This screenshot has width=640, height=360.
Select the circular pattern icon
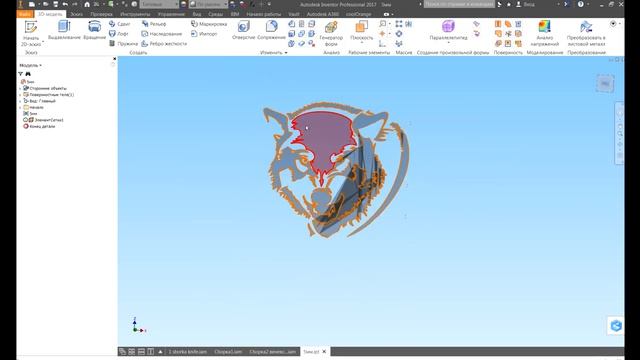point(399,34)
